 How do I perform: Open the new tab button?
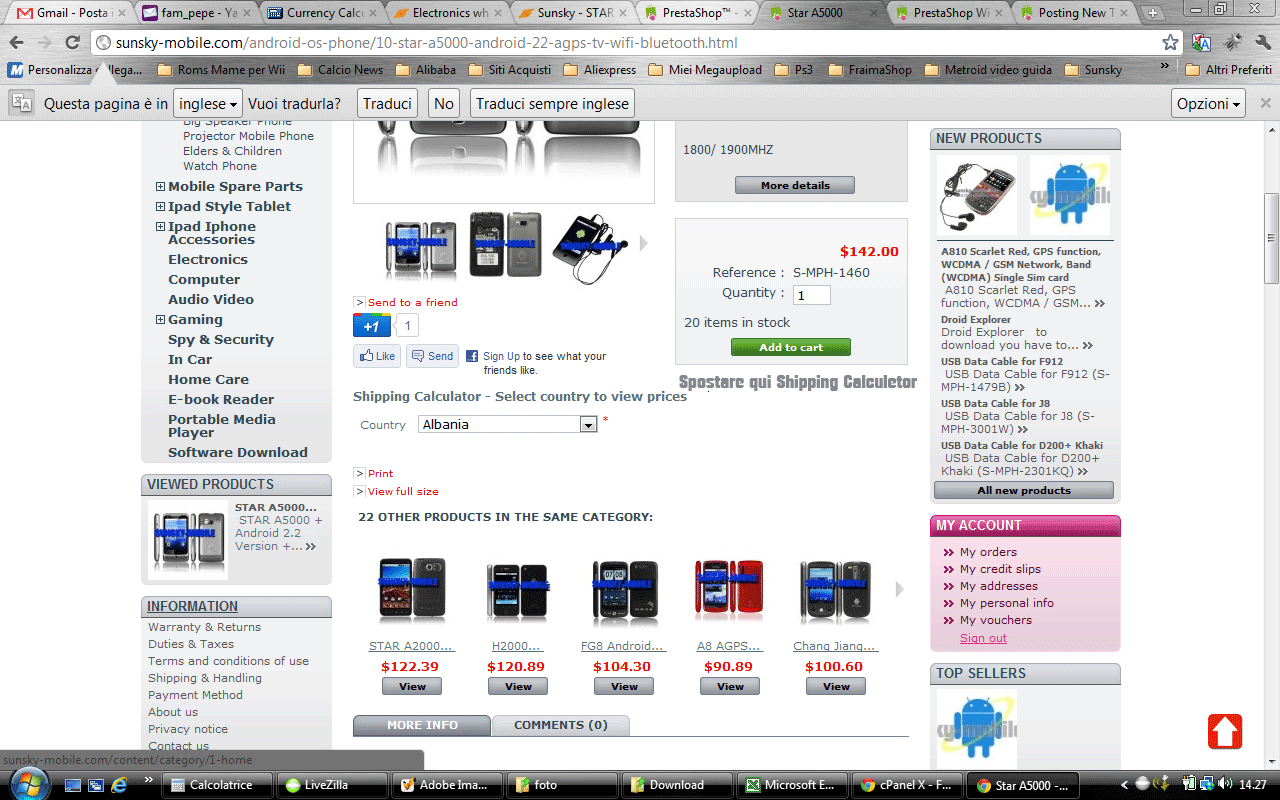point(1152,13)
